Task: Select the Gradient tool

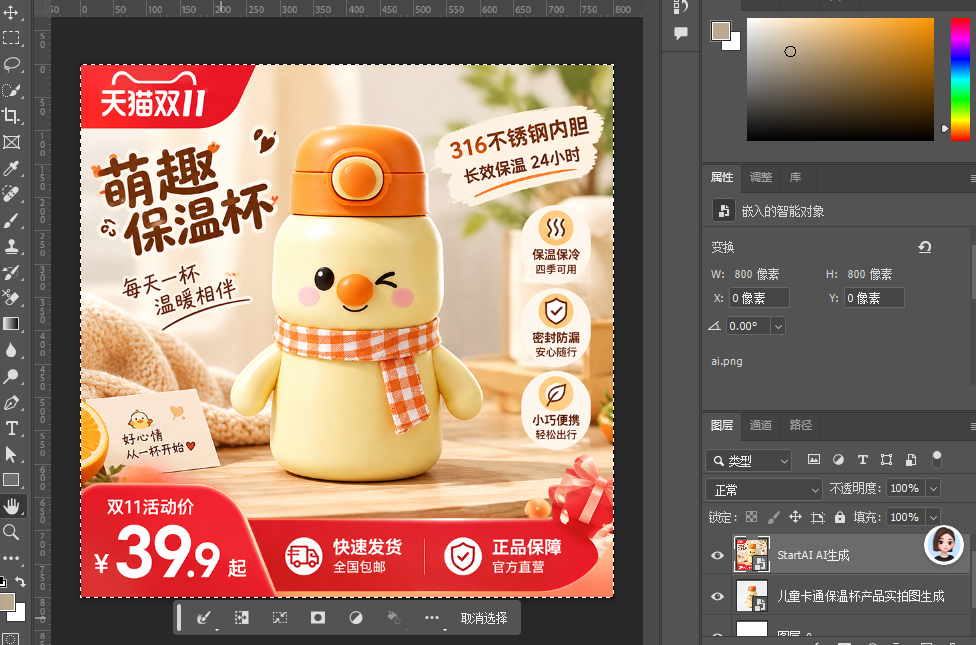Action: (x=11, y=324)
